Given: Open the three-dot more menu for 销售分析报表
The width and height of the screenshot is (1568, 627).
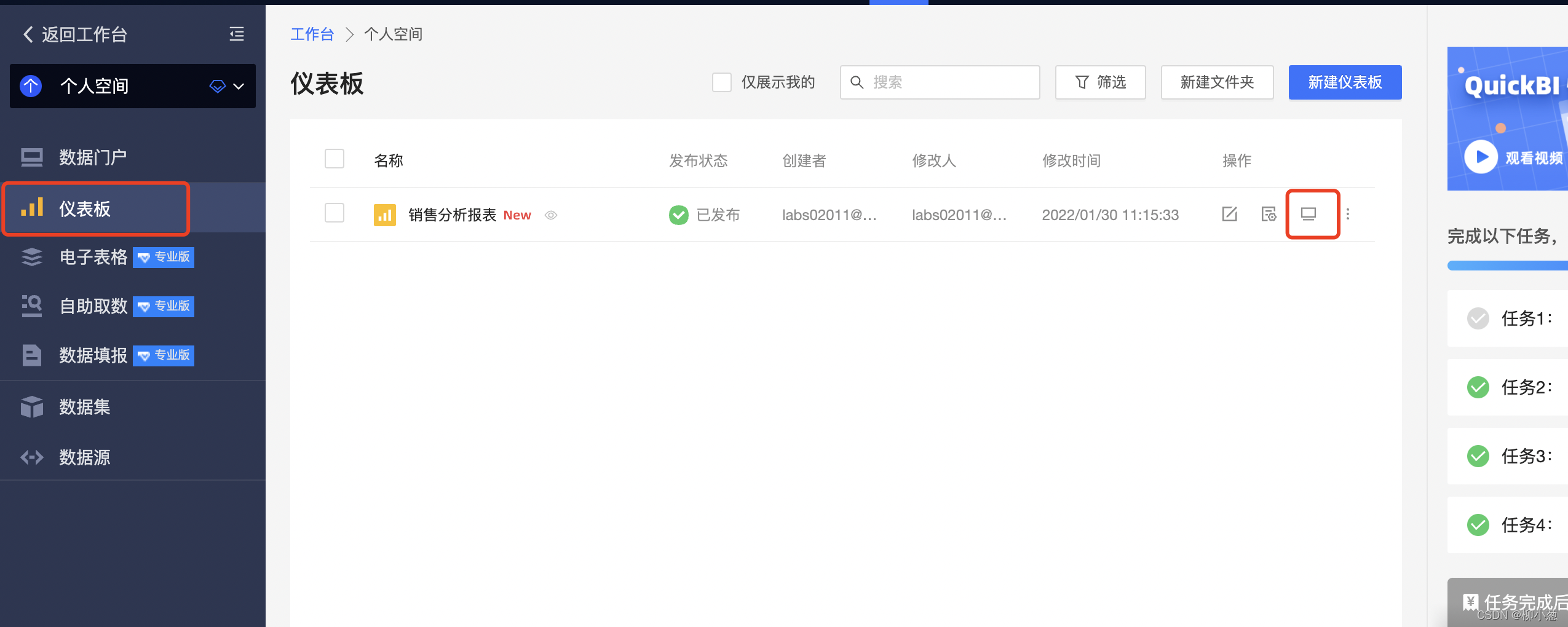Looking at the screenshot, I should pyautogui.click(x=1347, y=214).
